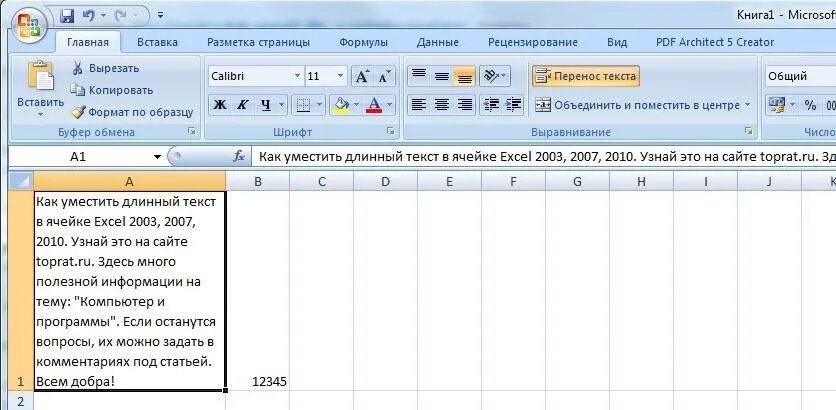836x410 pixels.
Task: Toggle Перенос текста wrap text button
Action: [585, 76]
